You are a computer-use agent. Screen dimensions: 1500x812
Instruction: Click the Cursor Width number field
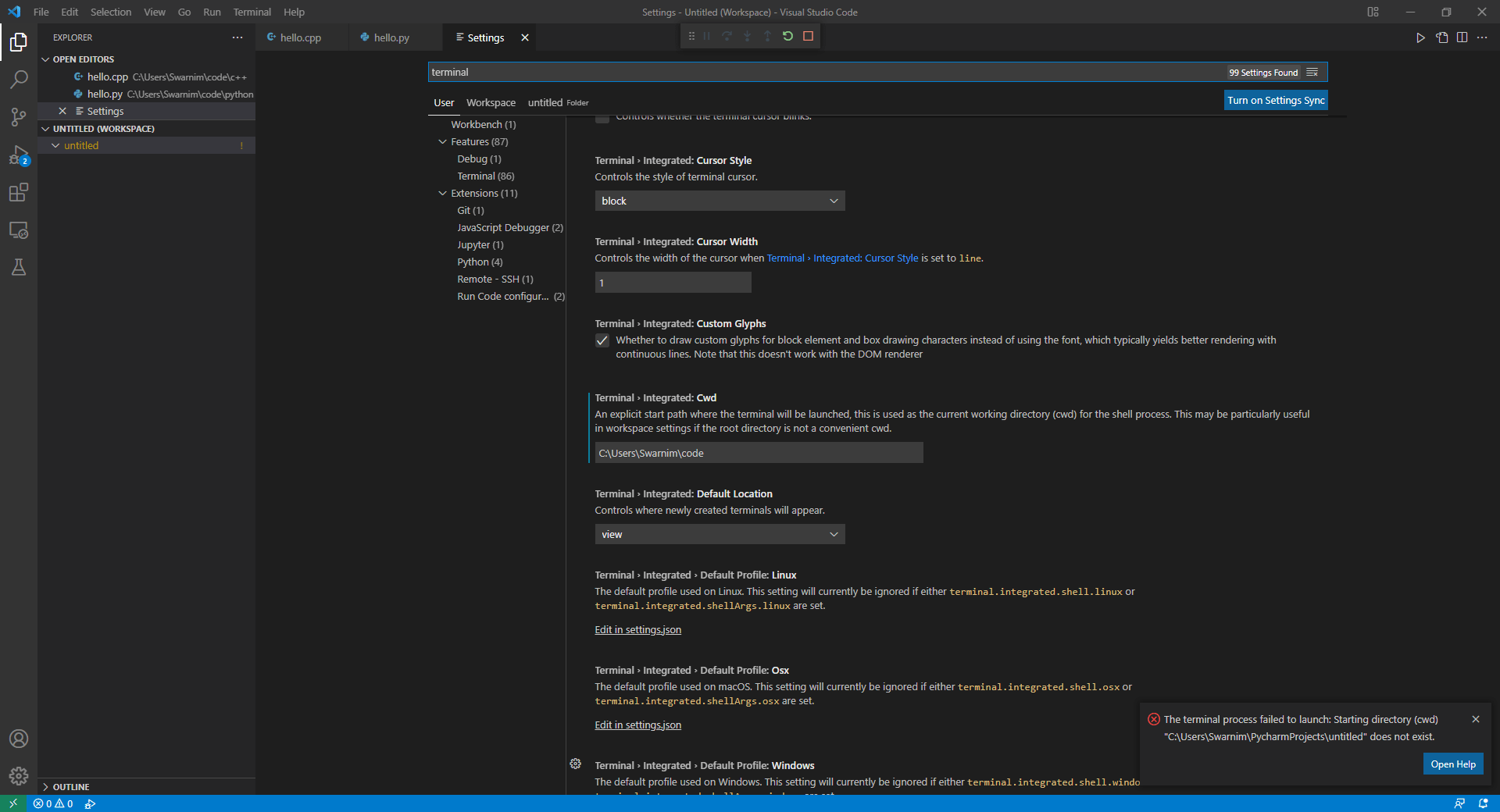coord(673,283)
